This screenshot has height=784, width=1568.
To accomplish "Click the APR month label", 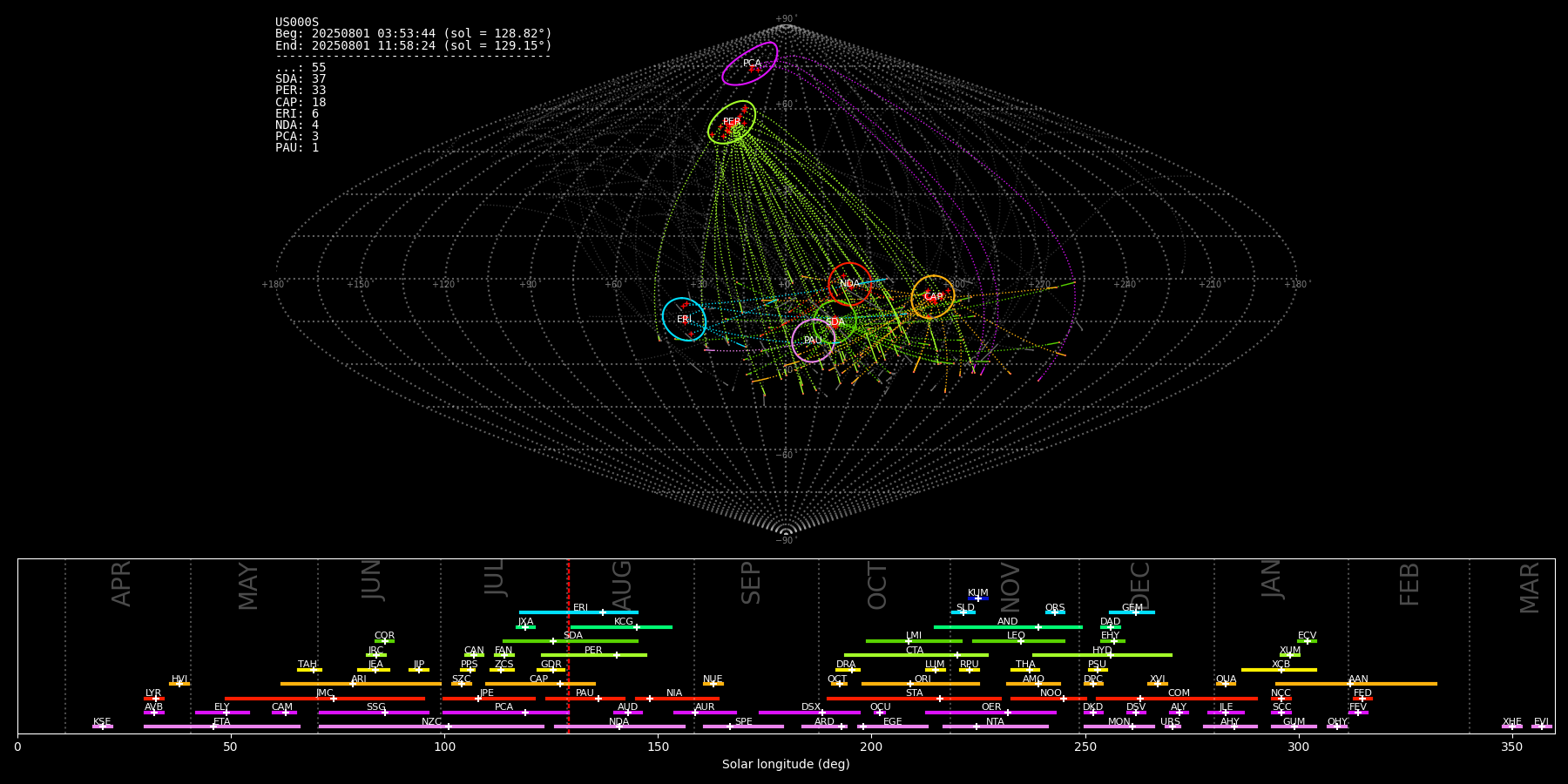I will (x=121, y=584).
